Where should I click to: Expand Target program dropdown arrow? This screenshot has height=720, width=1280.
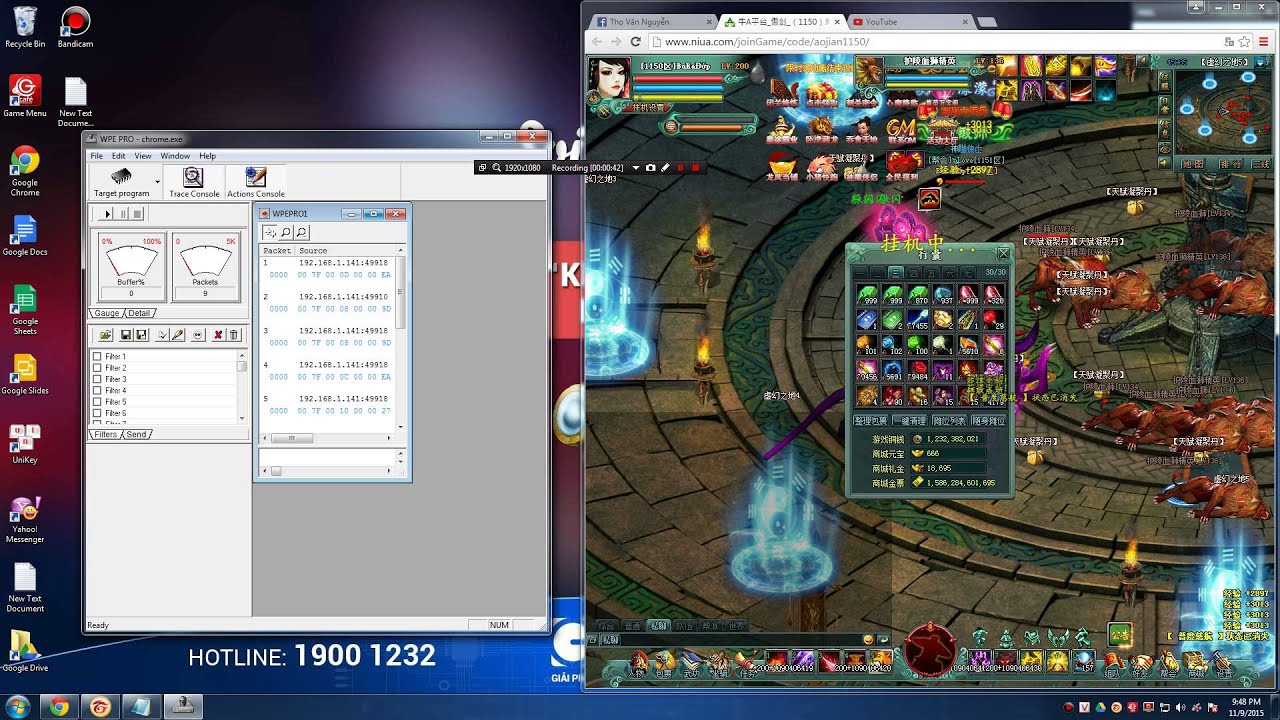157,182
